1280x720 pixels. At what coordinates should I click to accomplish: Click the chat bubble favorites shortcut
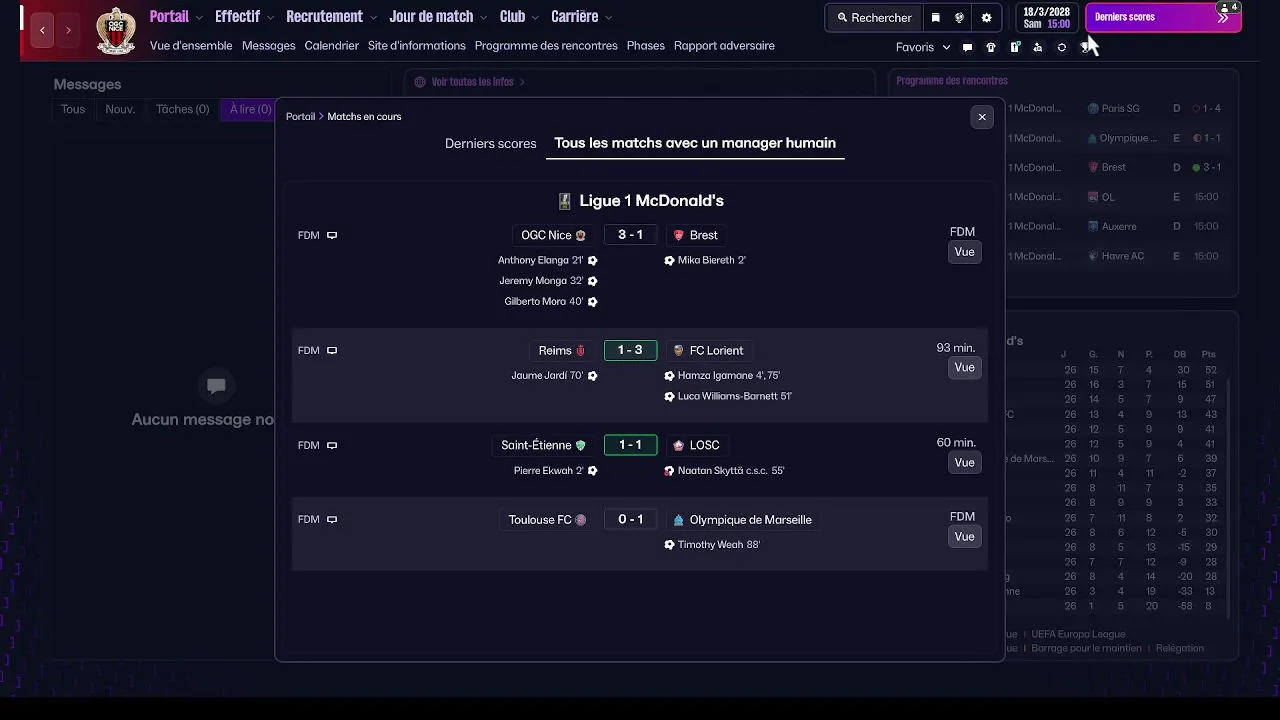(x=967, y=47)
